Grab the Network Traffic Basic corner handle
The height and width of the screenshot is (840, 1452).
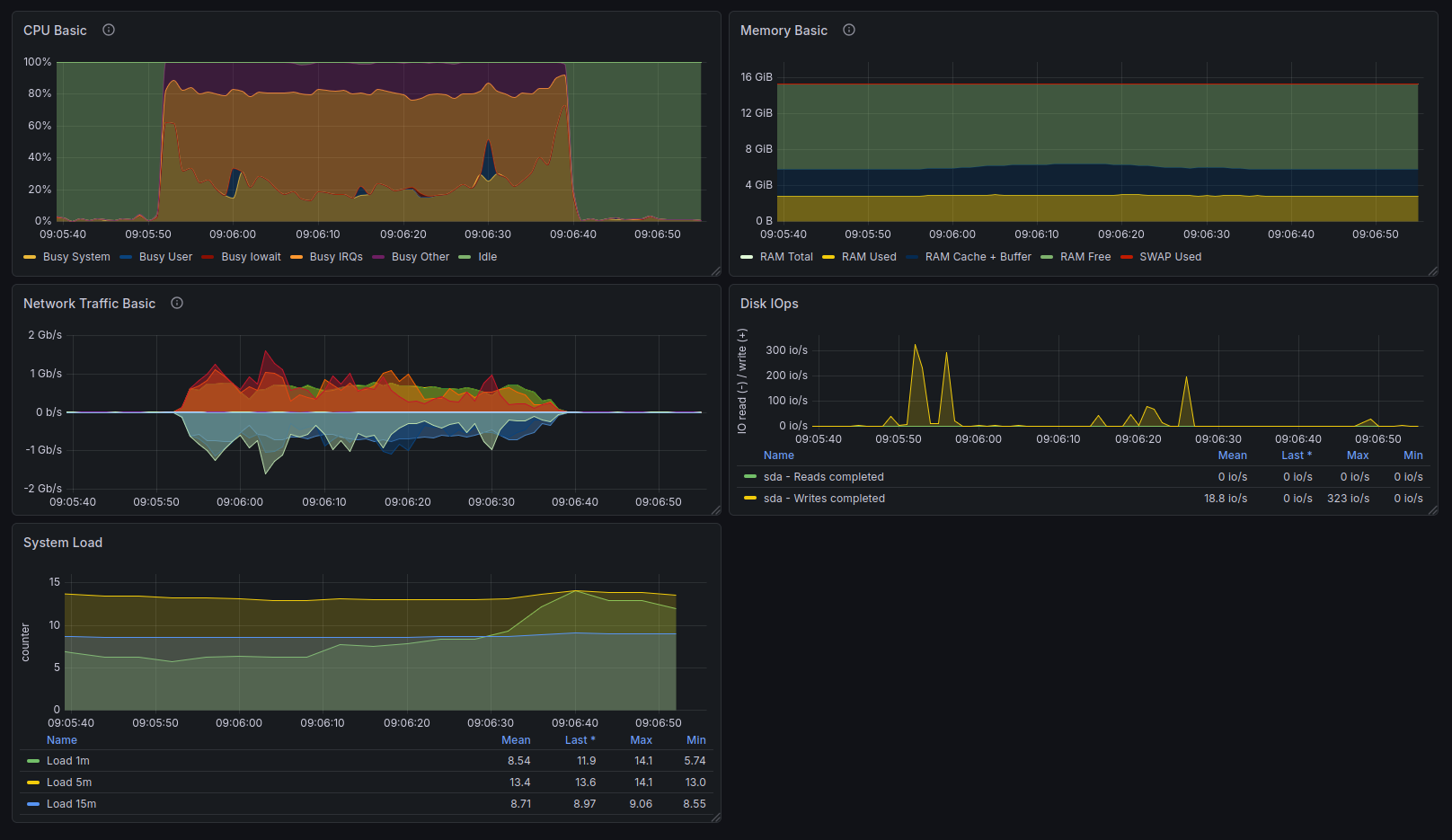[716, 510]
